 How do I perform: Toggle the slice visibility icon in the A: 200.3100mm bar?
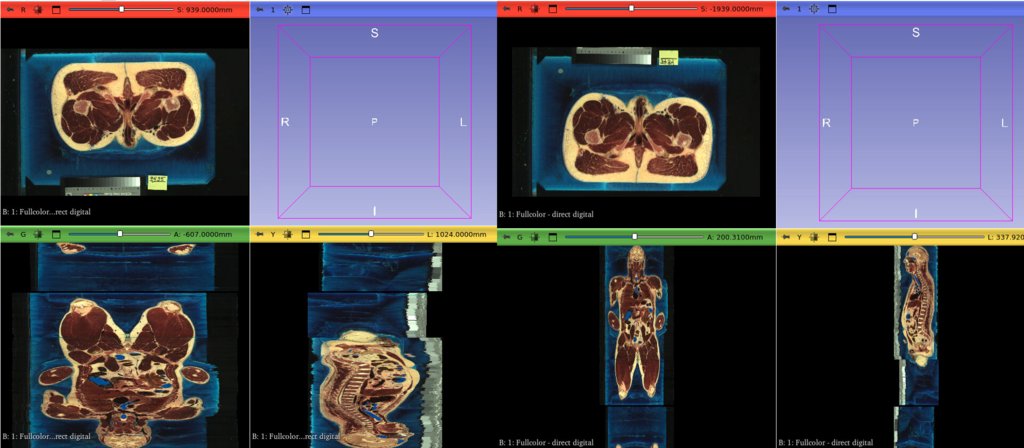[535, 237]
